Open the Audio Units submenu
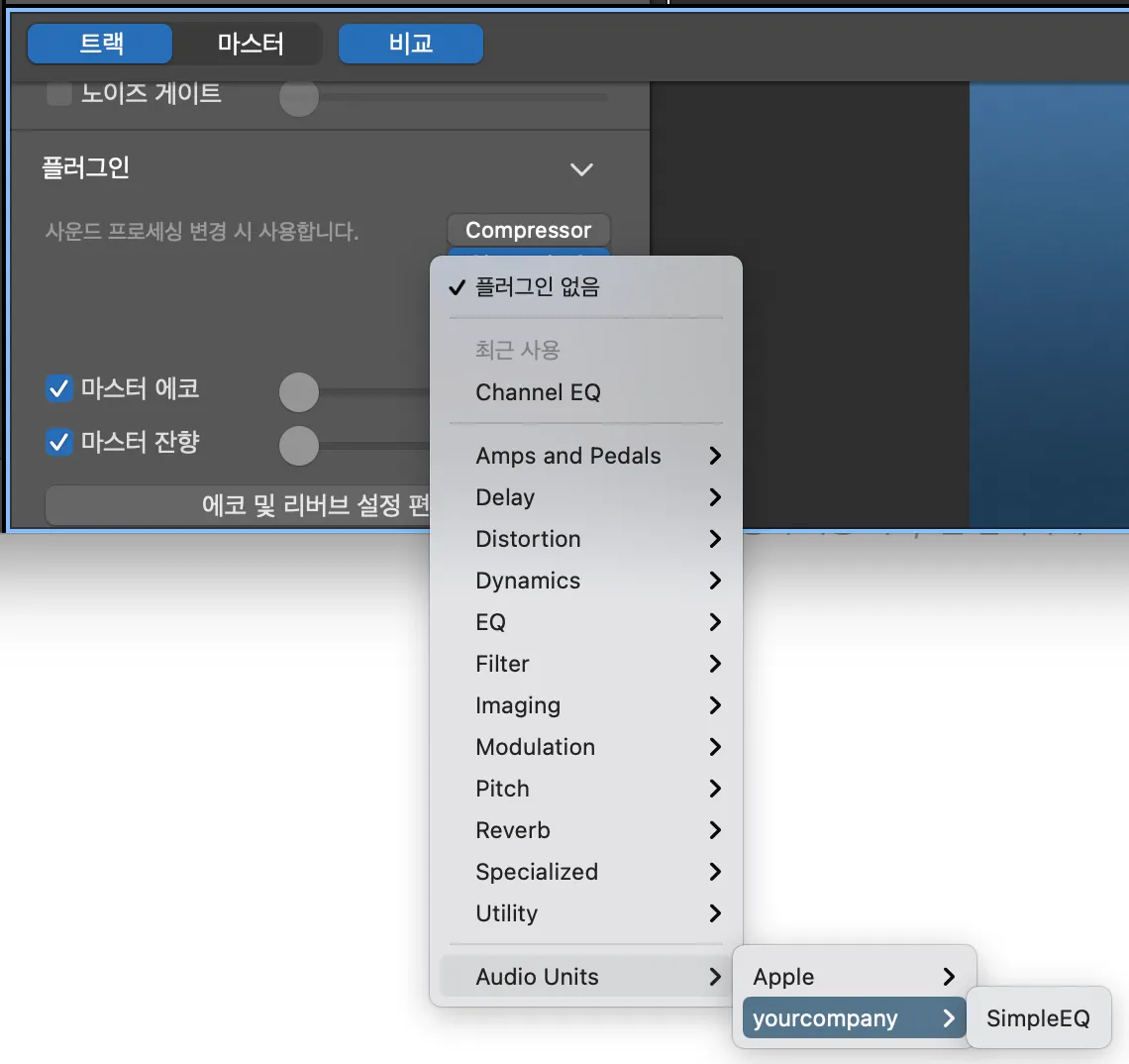The width and height of the screenshot is (1129, 1064). point(585,977)
